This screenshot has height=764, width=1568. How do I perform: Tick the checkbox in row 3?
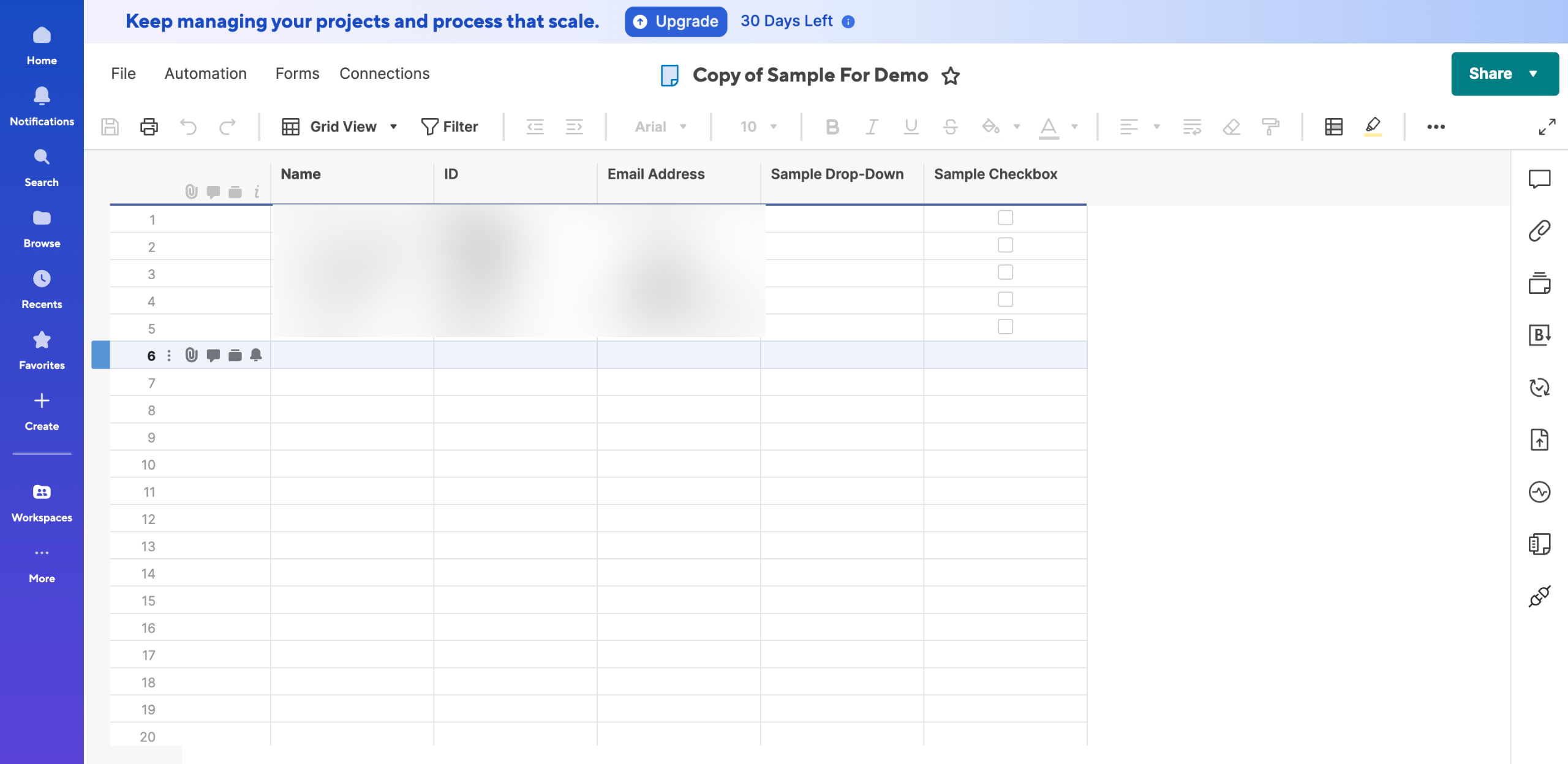point(1005,272)
